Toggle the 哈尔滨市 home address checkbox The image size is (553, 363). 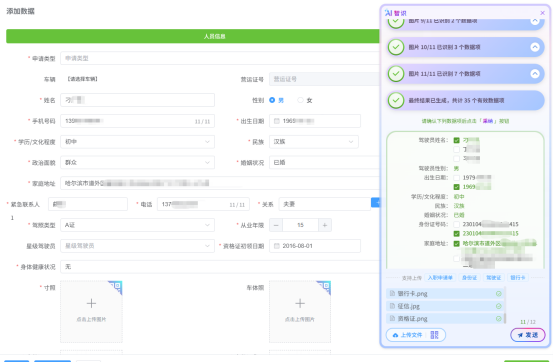(x=456, y=244)
